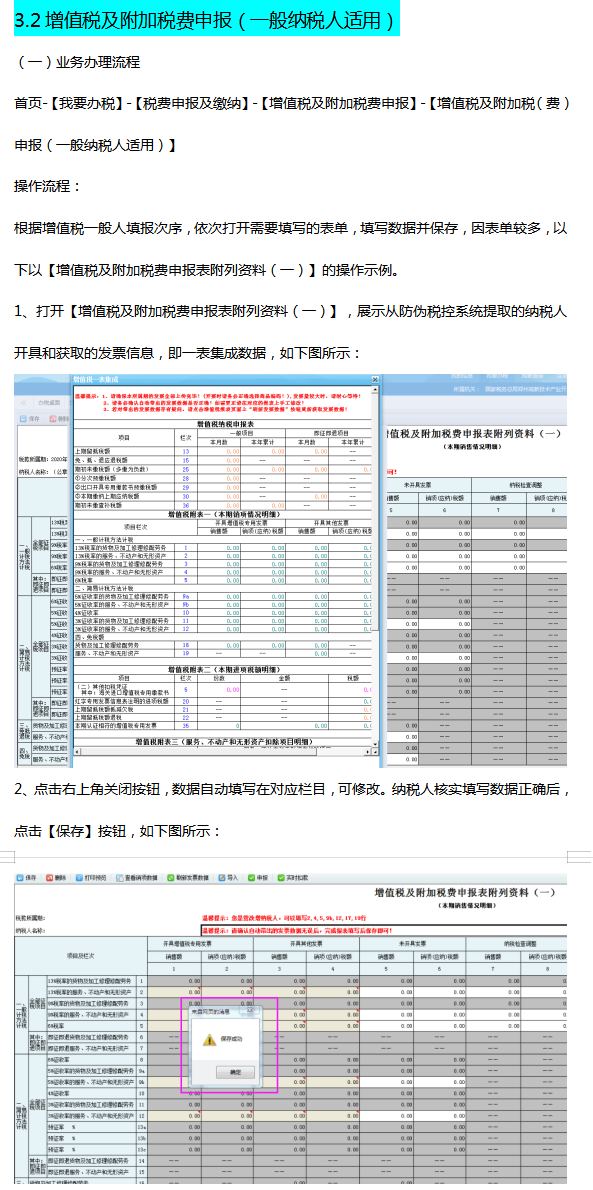Click 期初未缴税额(多缴为负数) row in popup
This screenshot has width=593, height=1190.
pos(221,469)
